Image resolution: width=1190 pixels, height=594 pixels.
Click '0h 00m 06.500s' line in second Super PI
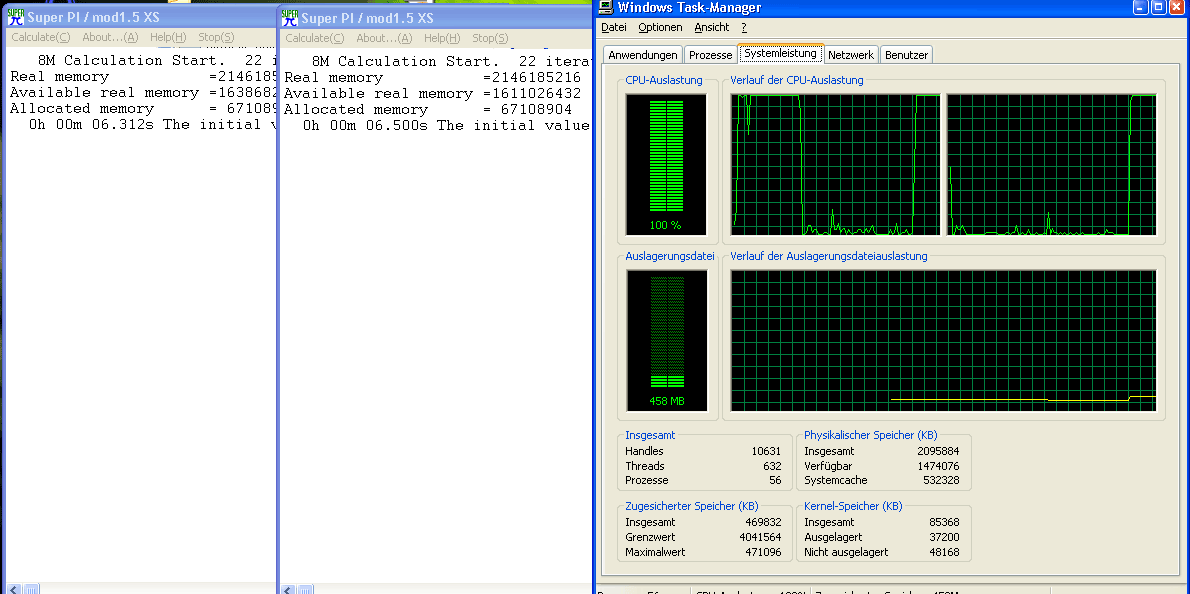(445, 126)
